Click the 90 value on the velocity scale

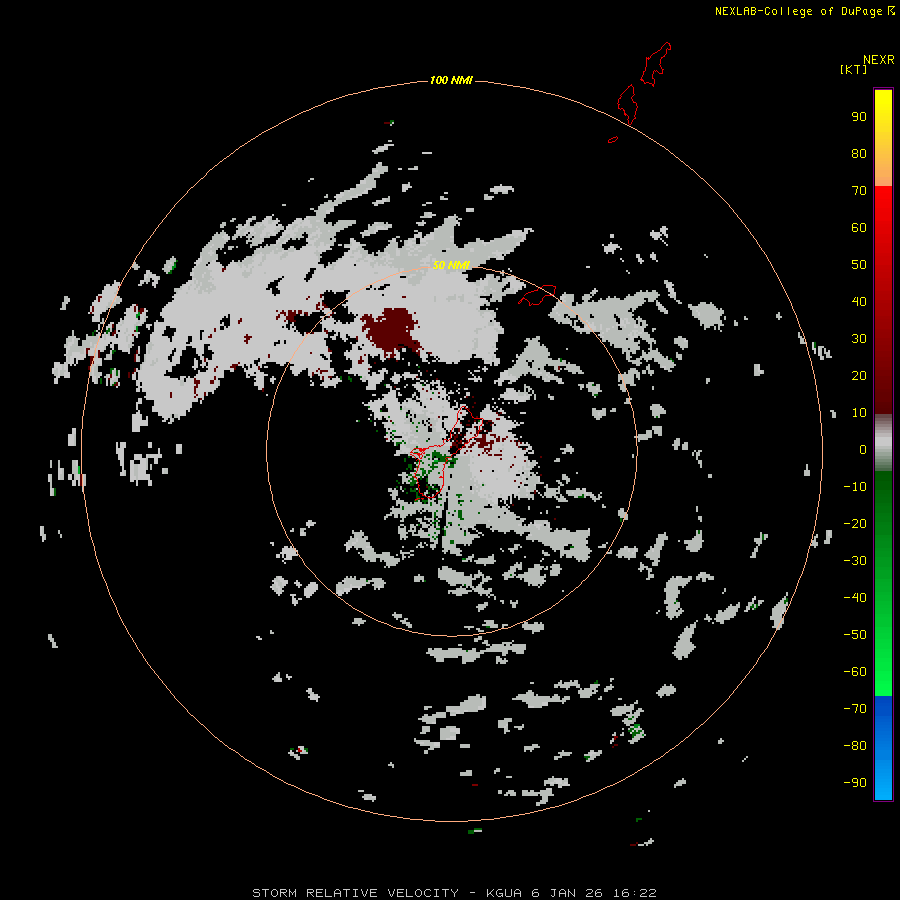859,117
